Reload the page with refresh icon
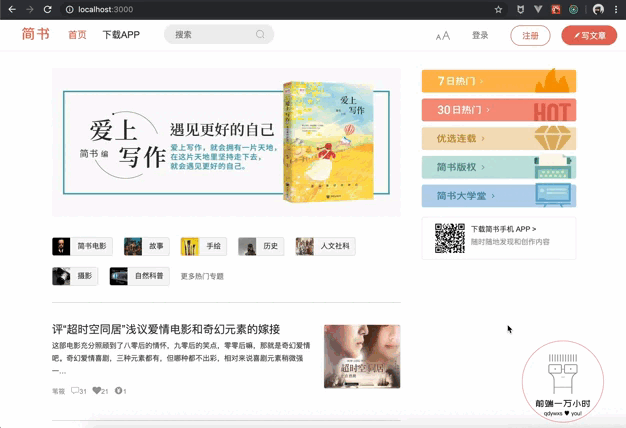This screenshot has width=626, height=428. pyautogui.click(x=48, y=9)
